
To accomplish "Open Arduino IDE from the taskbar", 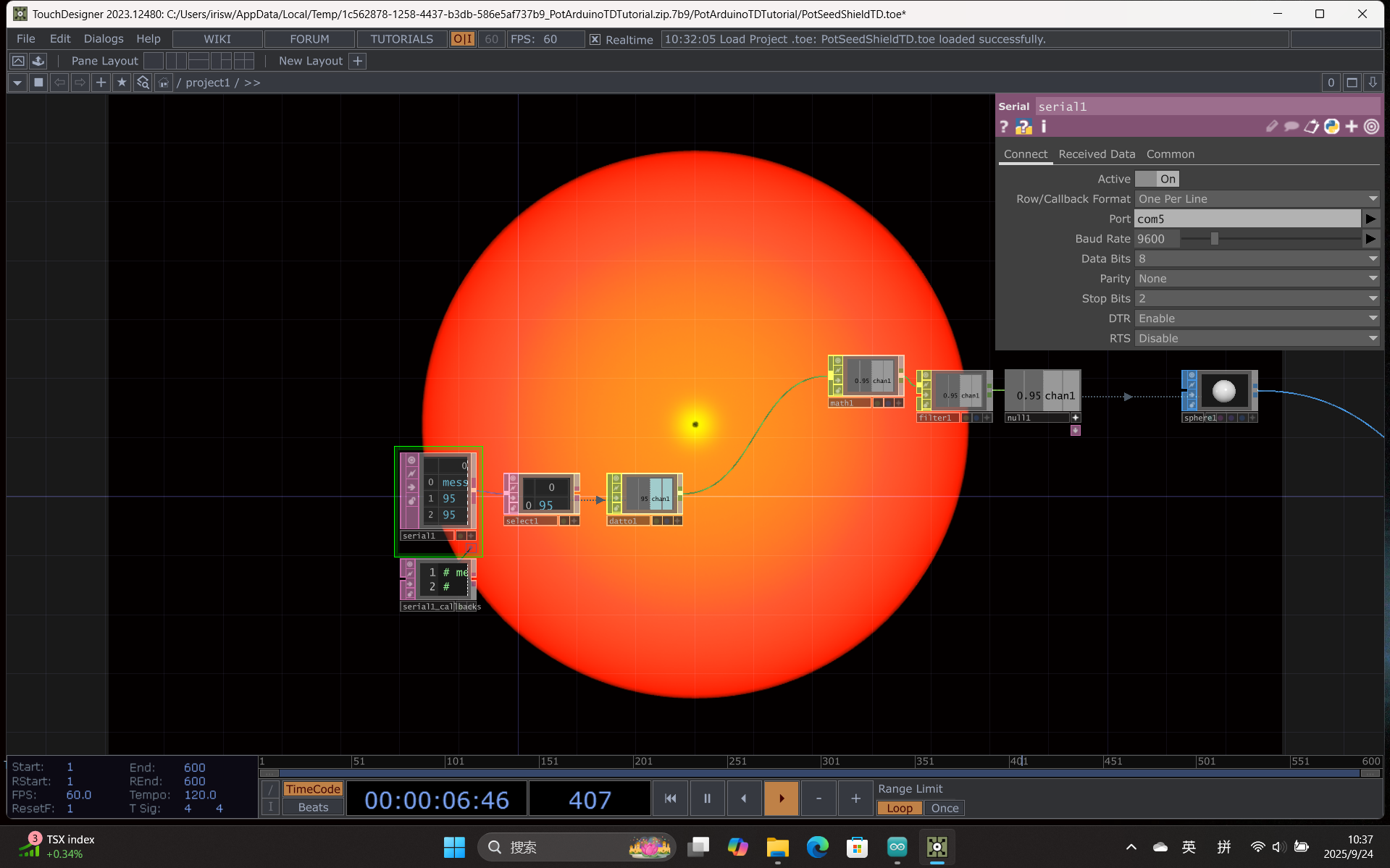I will [x=897, y=847].
